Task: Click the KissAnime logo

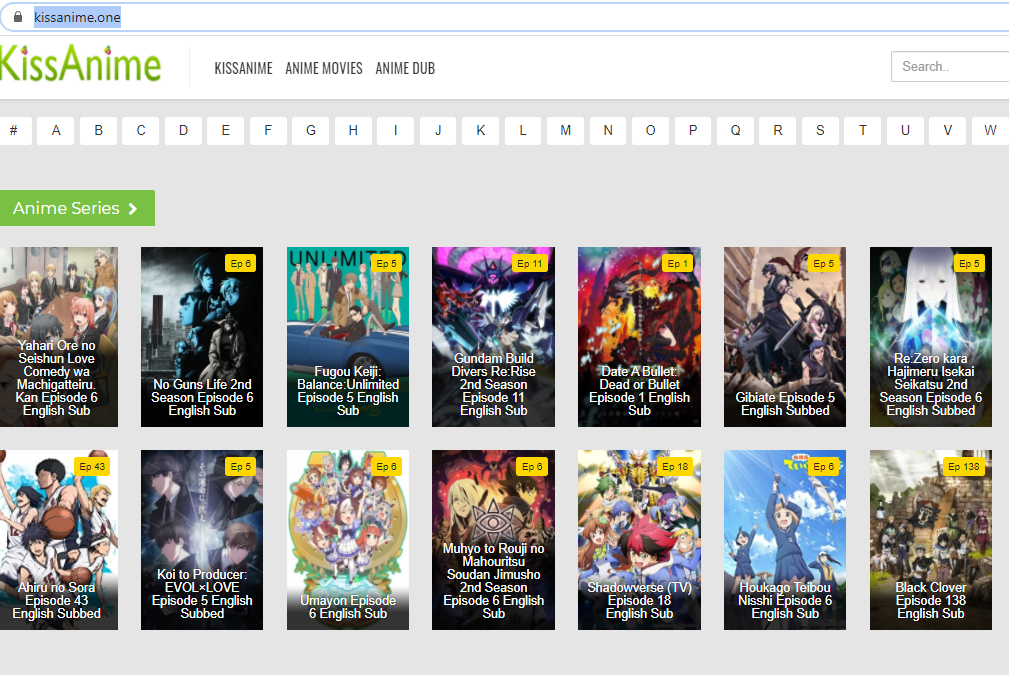Action: [x=80, y=64]
